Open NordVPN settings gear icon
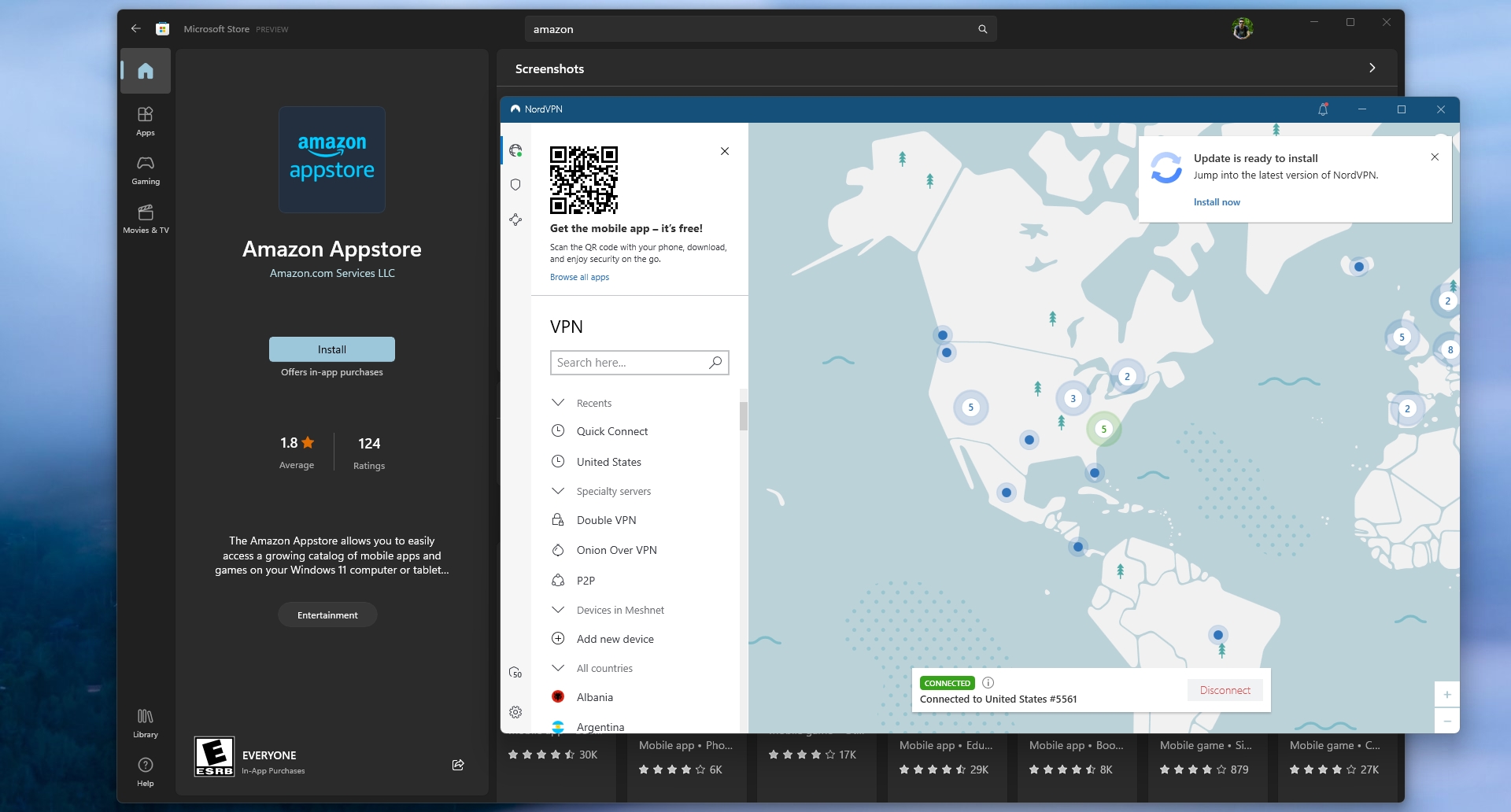Image resolution: width=1511 pixels, height=812 pixels. (515, 712)
